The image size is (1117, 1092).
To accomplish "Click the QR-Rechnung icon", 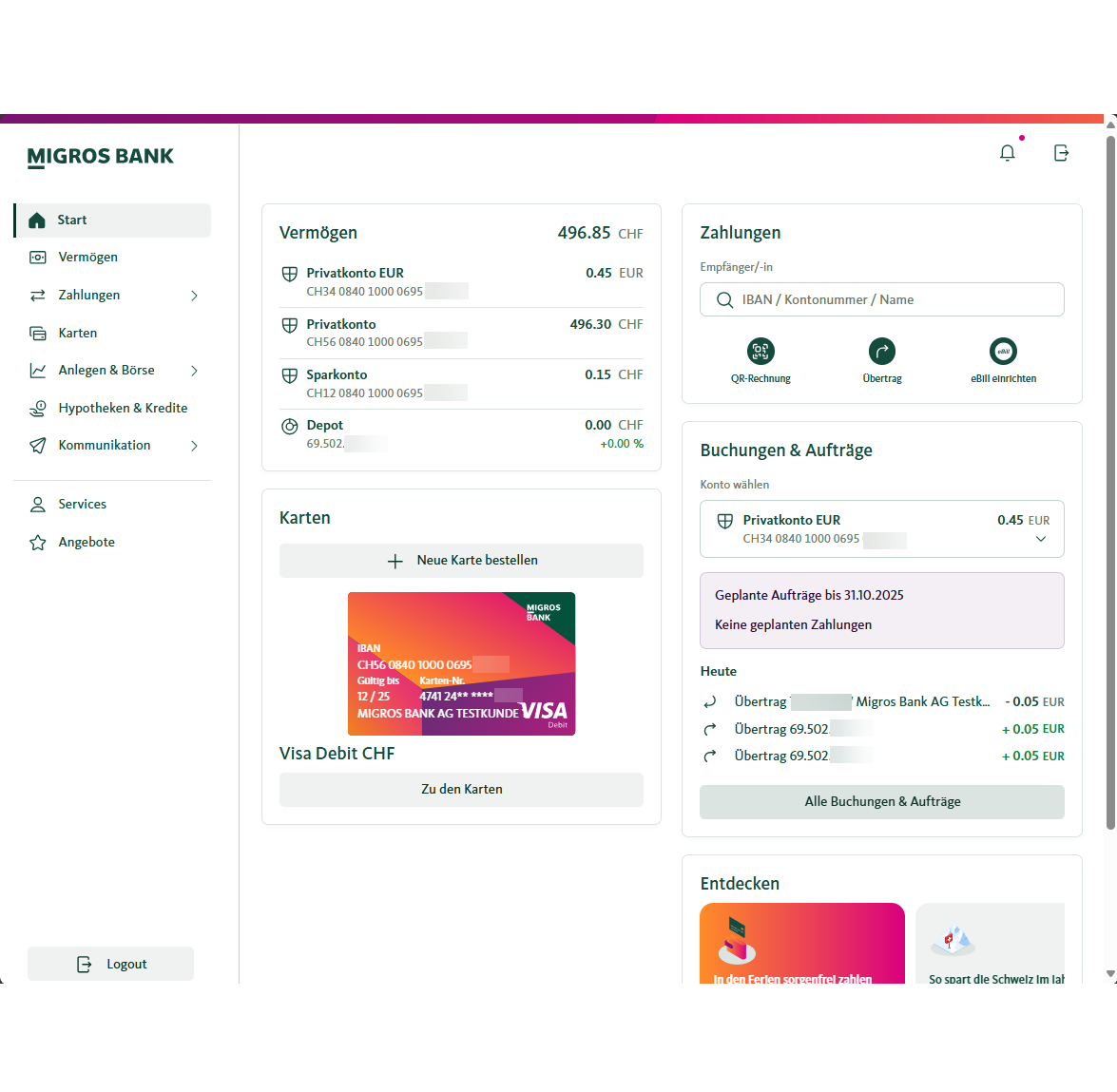I will (x=761, y=352).
